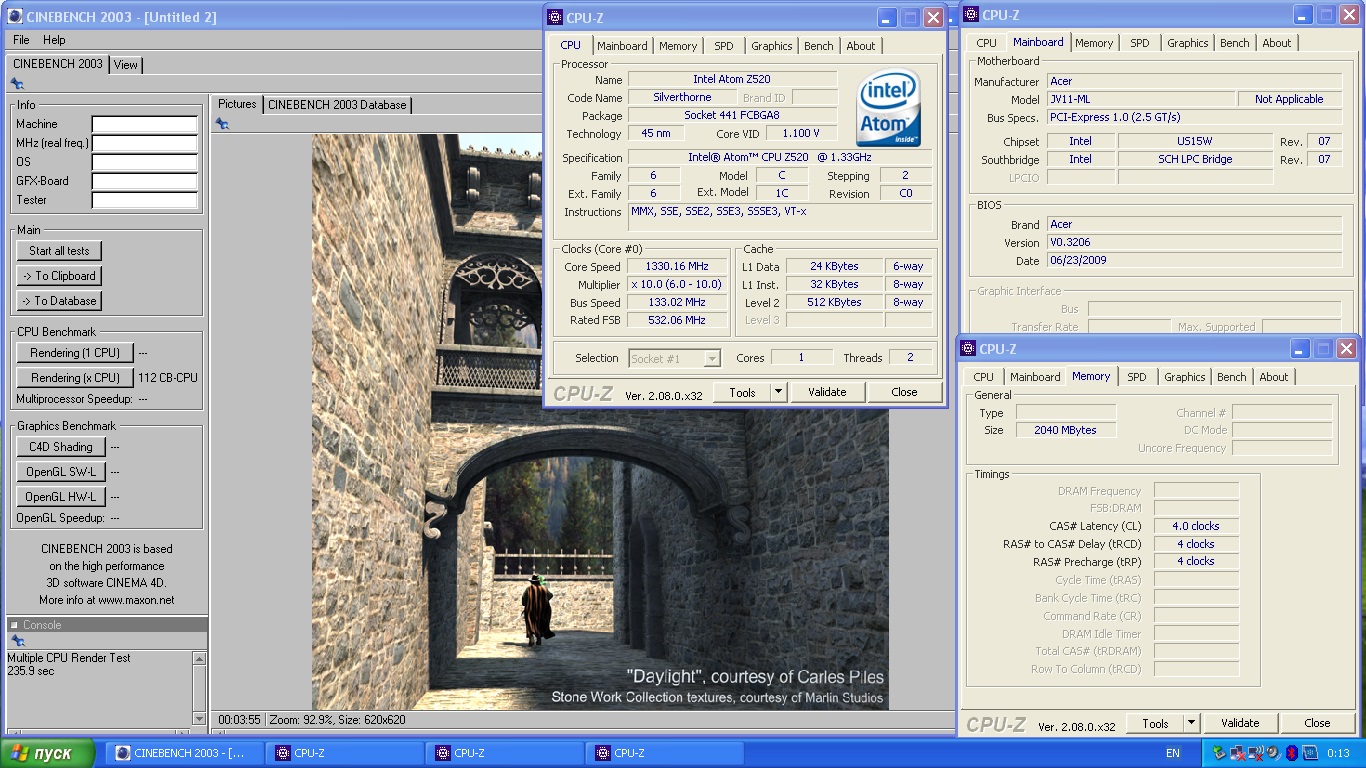
Task: Open the Tools dropdown arrow in the CPU tab window
Action: click(779, 392)
